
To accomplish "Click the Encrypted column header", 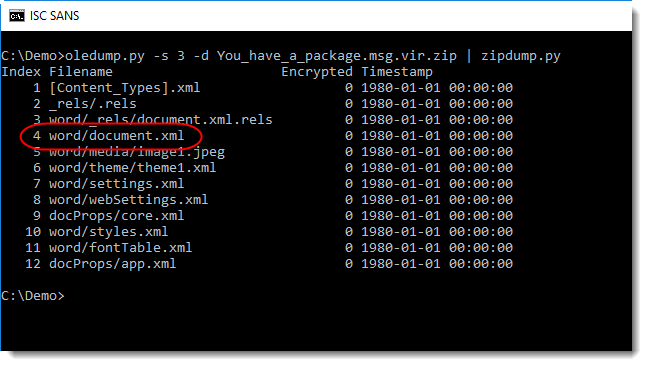I will tap(317, 72).
